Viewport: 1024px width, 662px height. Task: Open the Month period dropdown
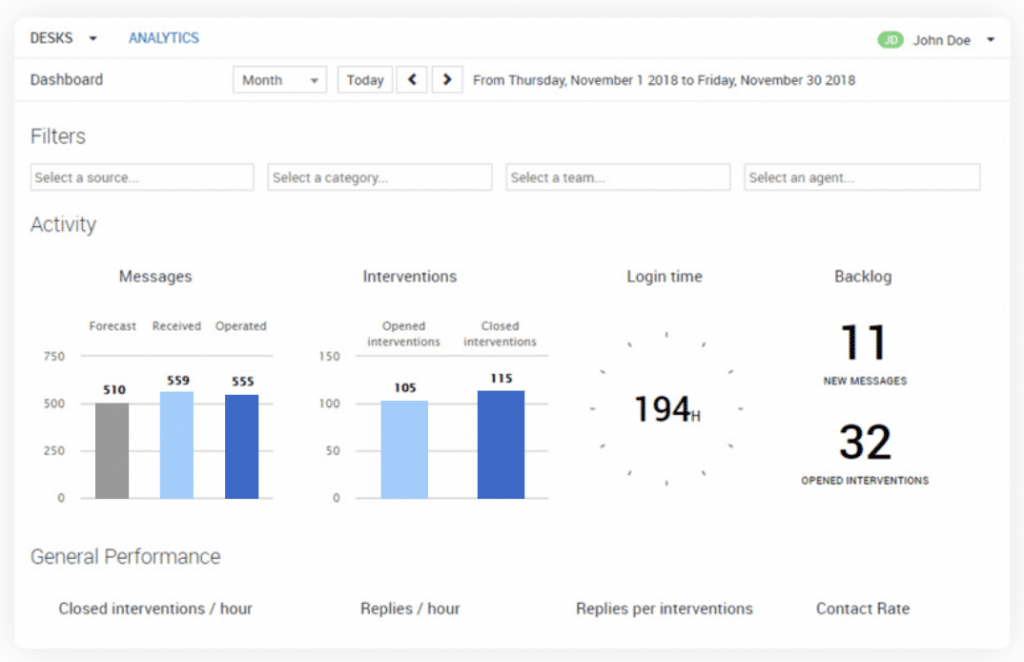pos(280,80)
